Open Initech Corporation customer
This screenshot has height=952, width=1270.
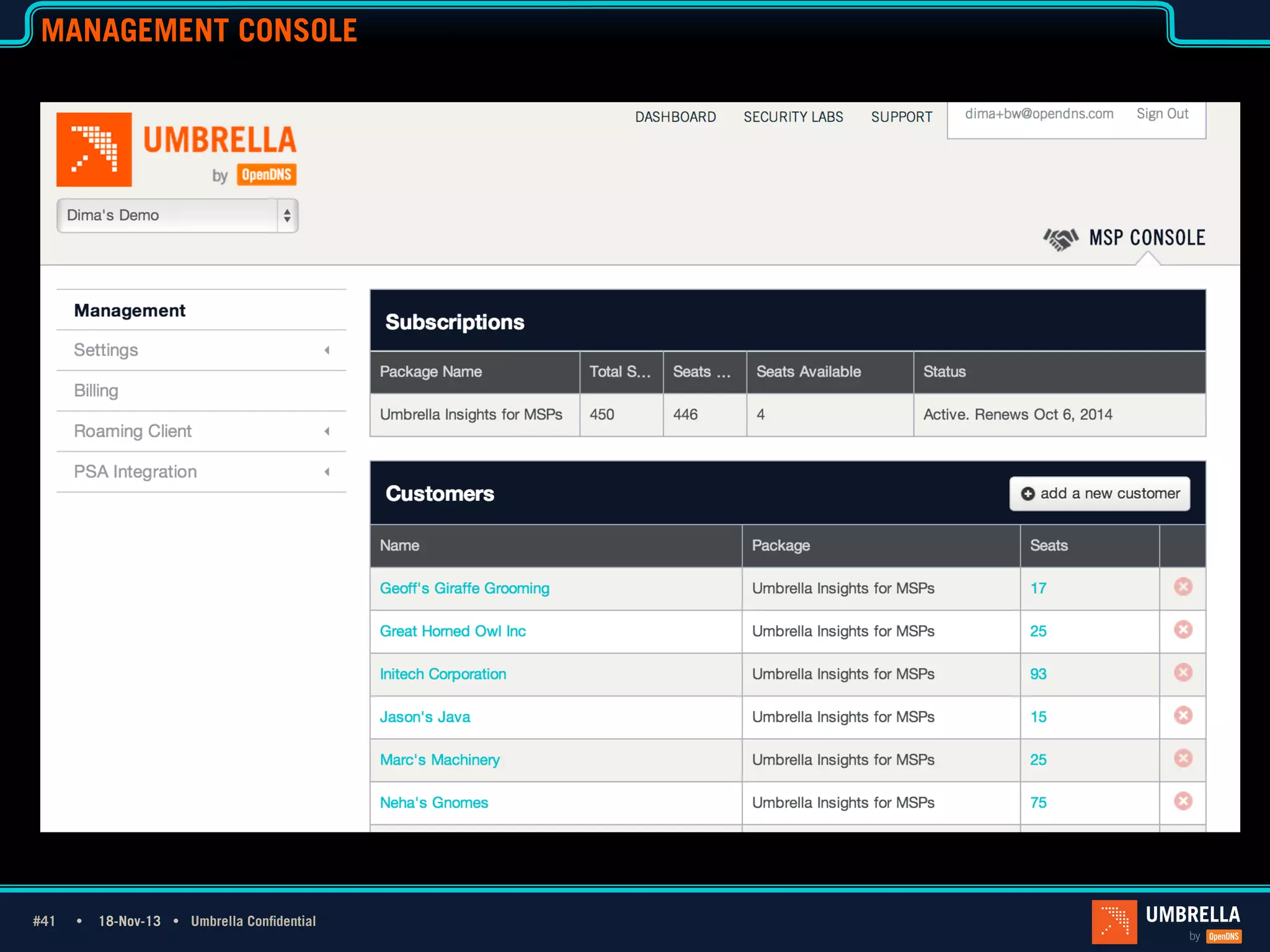pyautogui.click(x=443, y=674)
